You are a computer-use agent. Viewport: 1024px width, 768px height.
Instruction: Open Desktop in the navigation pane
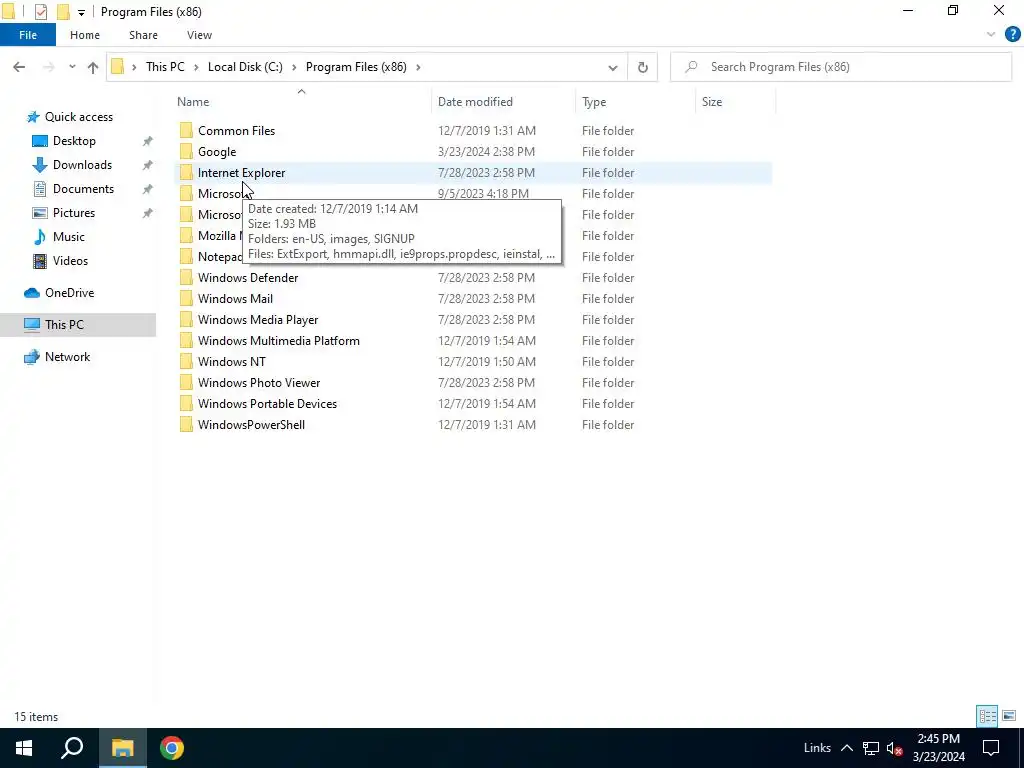tap(74, 141)
